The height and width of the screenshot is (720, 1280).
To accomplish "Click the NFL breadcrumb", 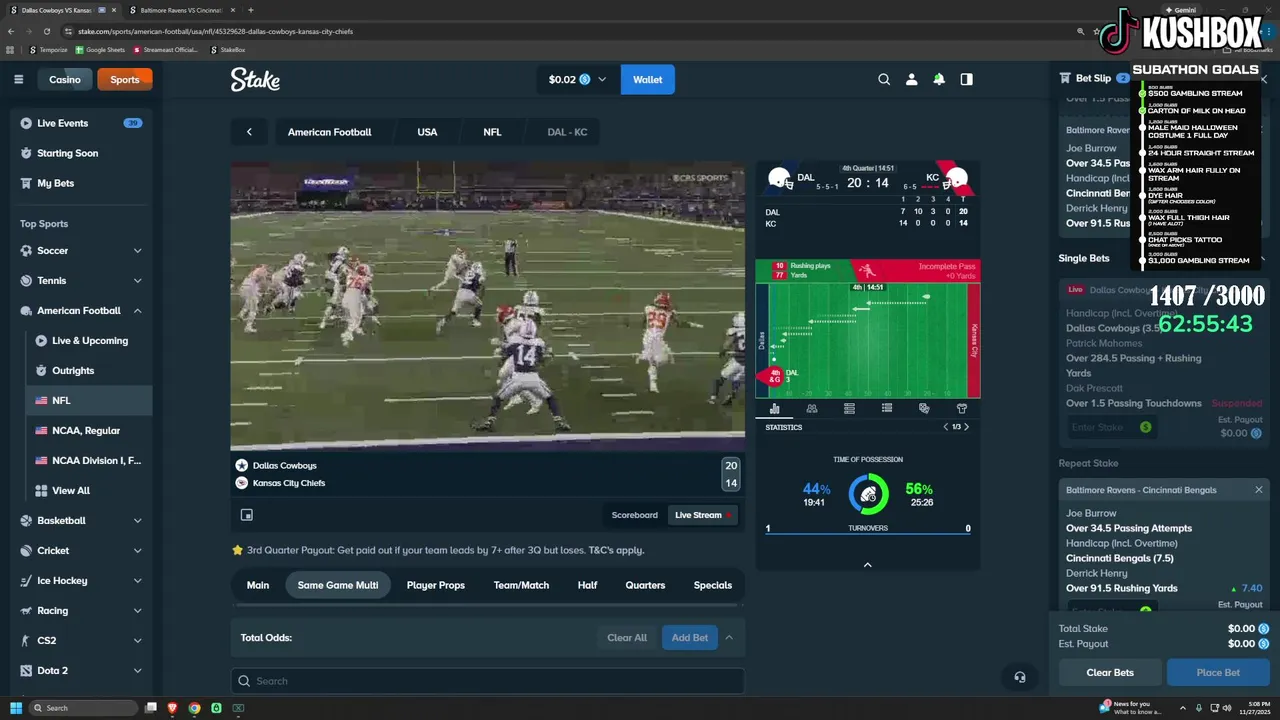I will click(492, 132).
